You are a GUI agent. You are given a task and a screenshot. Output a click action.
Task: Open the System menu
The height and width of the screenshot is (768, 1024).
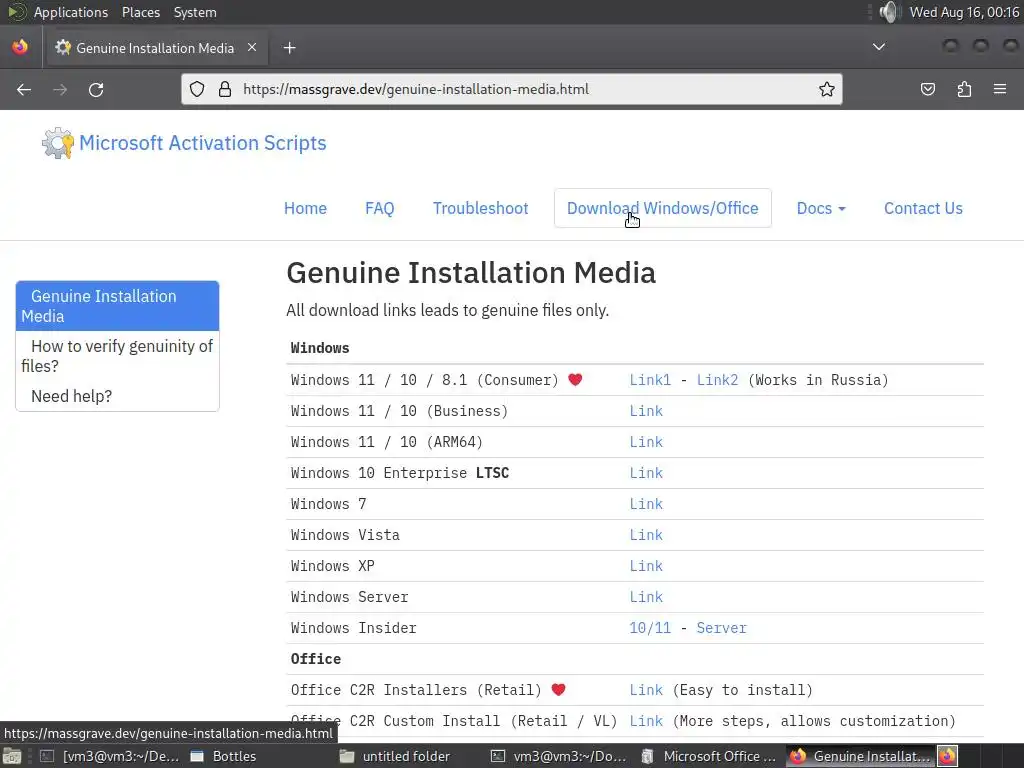pos(195,12)
